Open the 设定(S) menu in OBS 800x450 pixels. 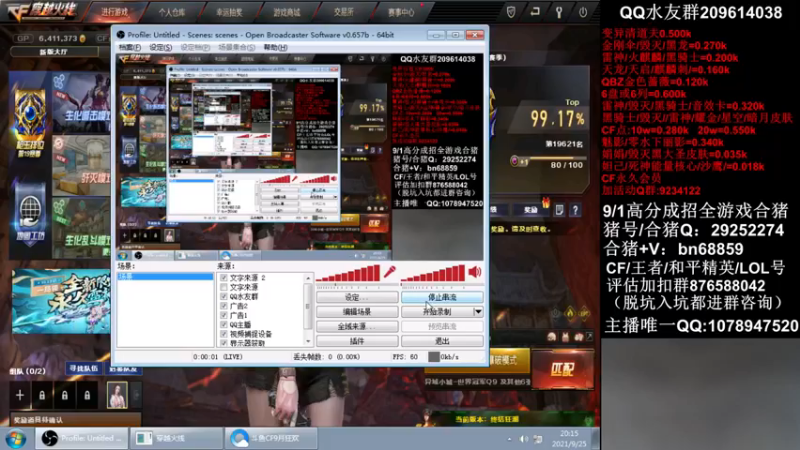(x=160, y=47)
